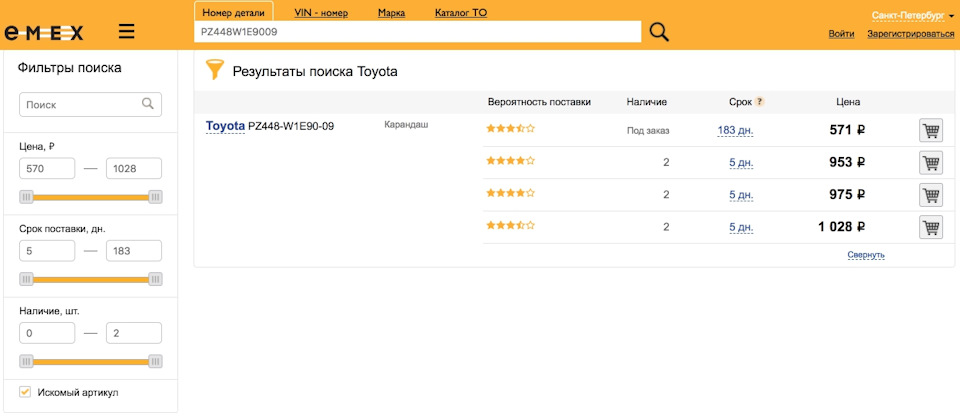Click the Цена column header
The height and width of the screenshot is (419, 960).
(x=849, y=102)
